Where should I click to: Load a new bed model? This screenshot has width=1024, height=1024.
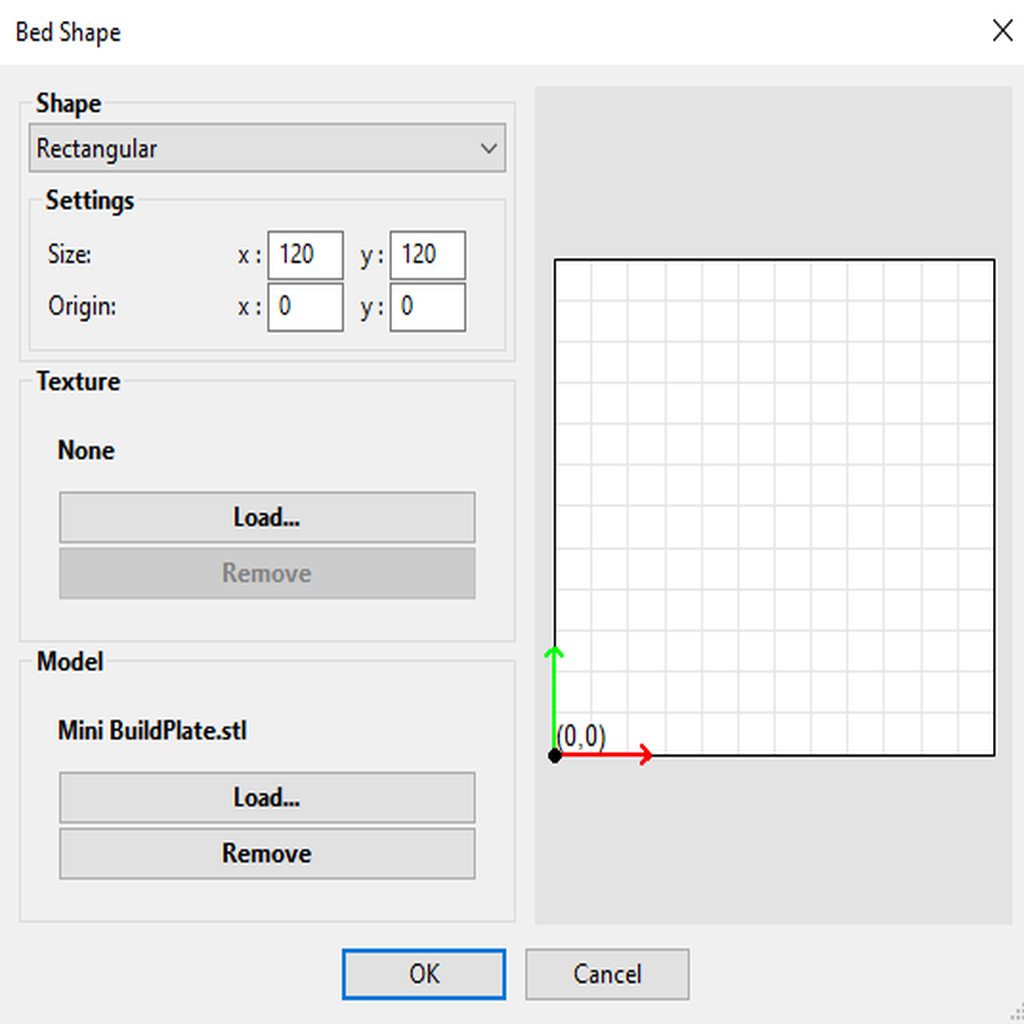pos(266,797)
